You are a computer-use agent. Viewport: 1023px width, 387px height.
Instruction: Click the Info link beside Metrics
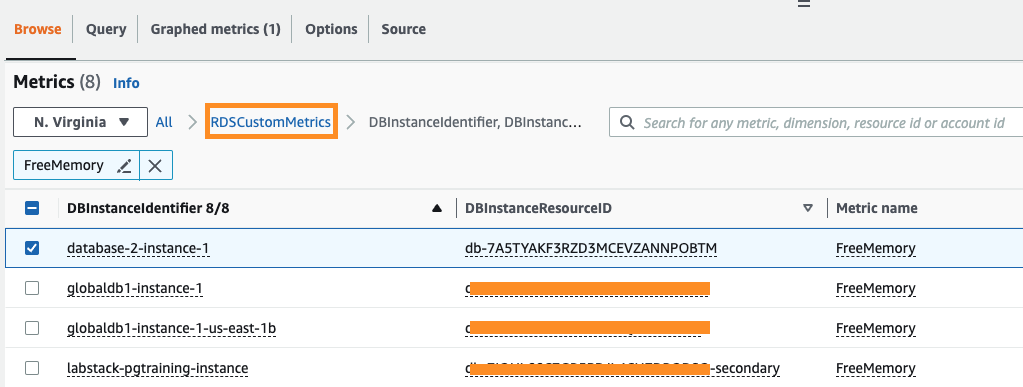point(127,83)
